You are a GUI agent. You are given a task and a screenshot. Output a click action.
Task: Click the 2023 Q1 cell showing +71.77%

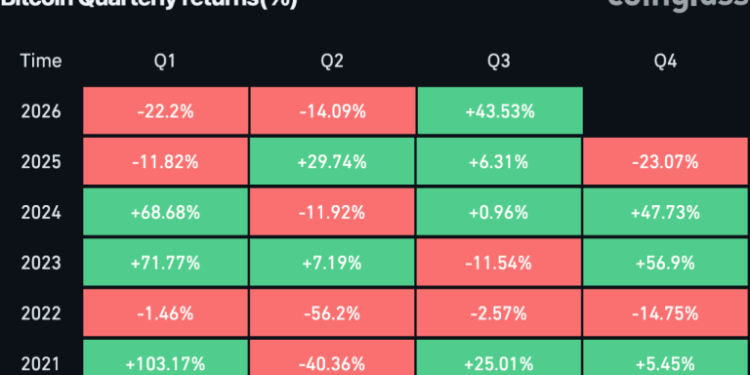point(165,262)
